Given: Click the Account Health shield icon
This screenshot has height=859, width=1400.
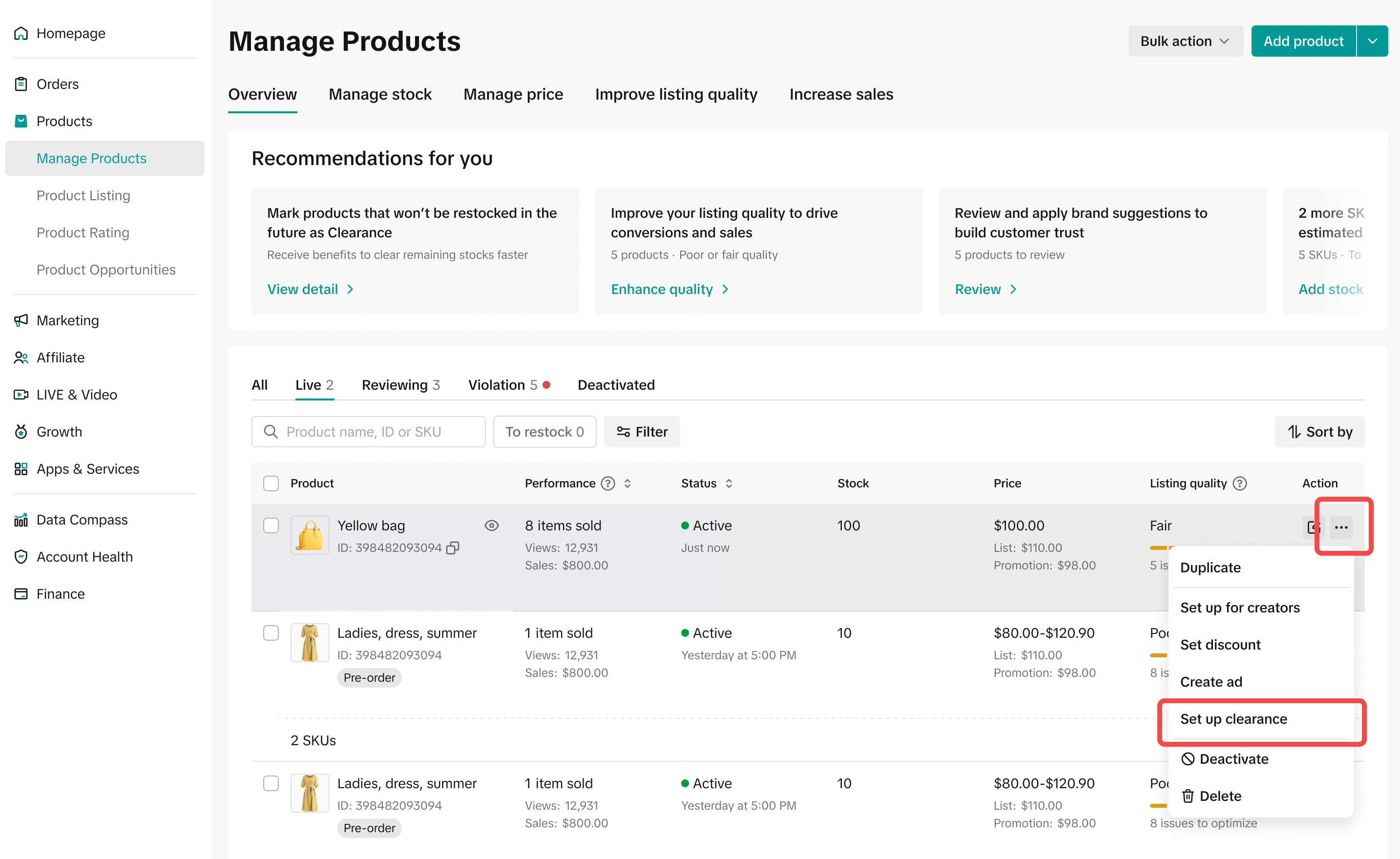Looking at the screenshot, I should (x=21, y=557).
